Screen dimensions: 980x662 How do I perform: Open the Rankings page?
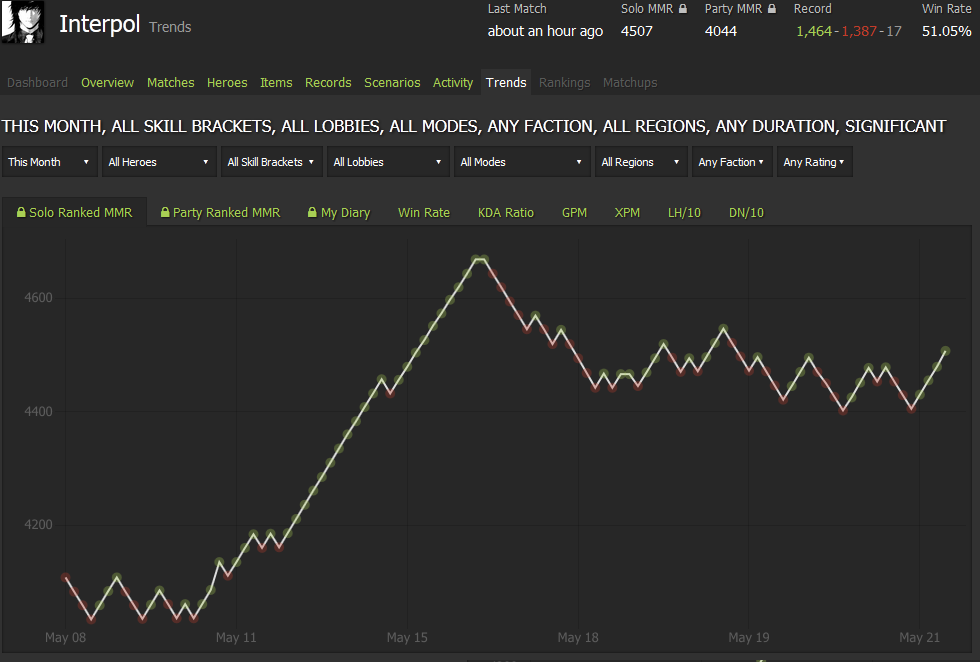pos(564,83)
